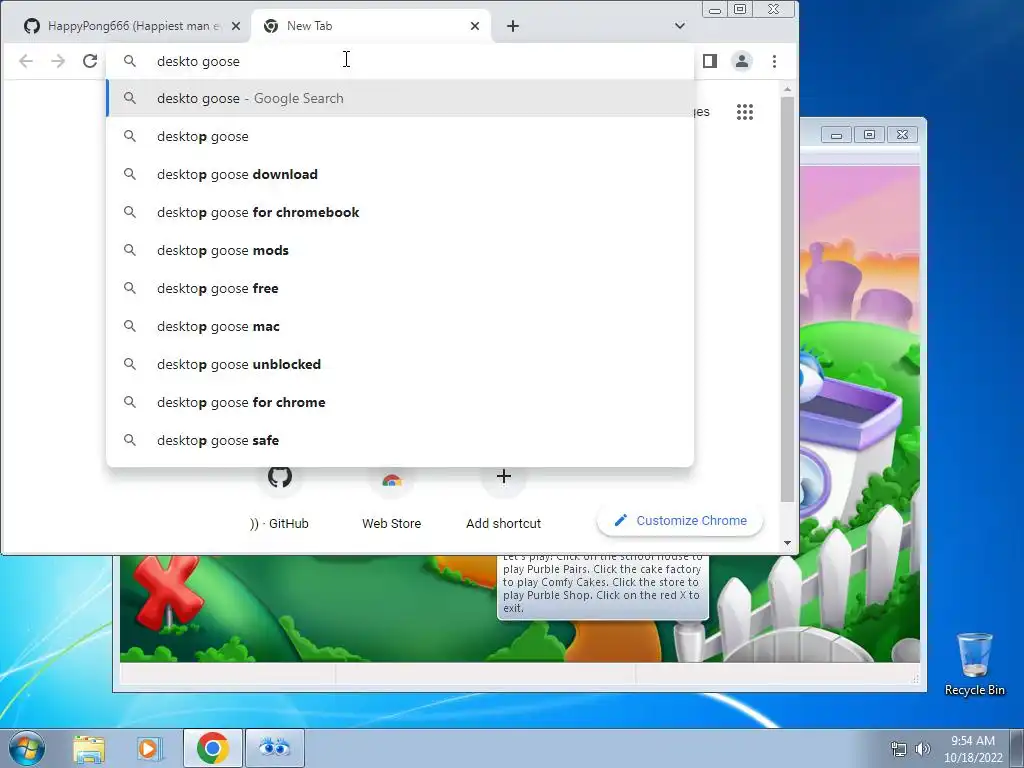Screen dimensions: 1024x768
Task: Open the Chrome side panel icon
Action: (710, 61)
